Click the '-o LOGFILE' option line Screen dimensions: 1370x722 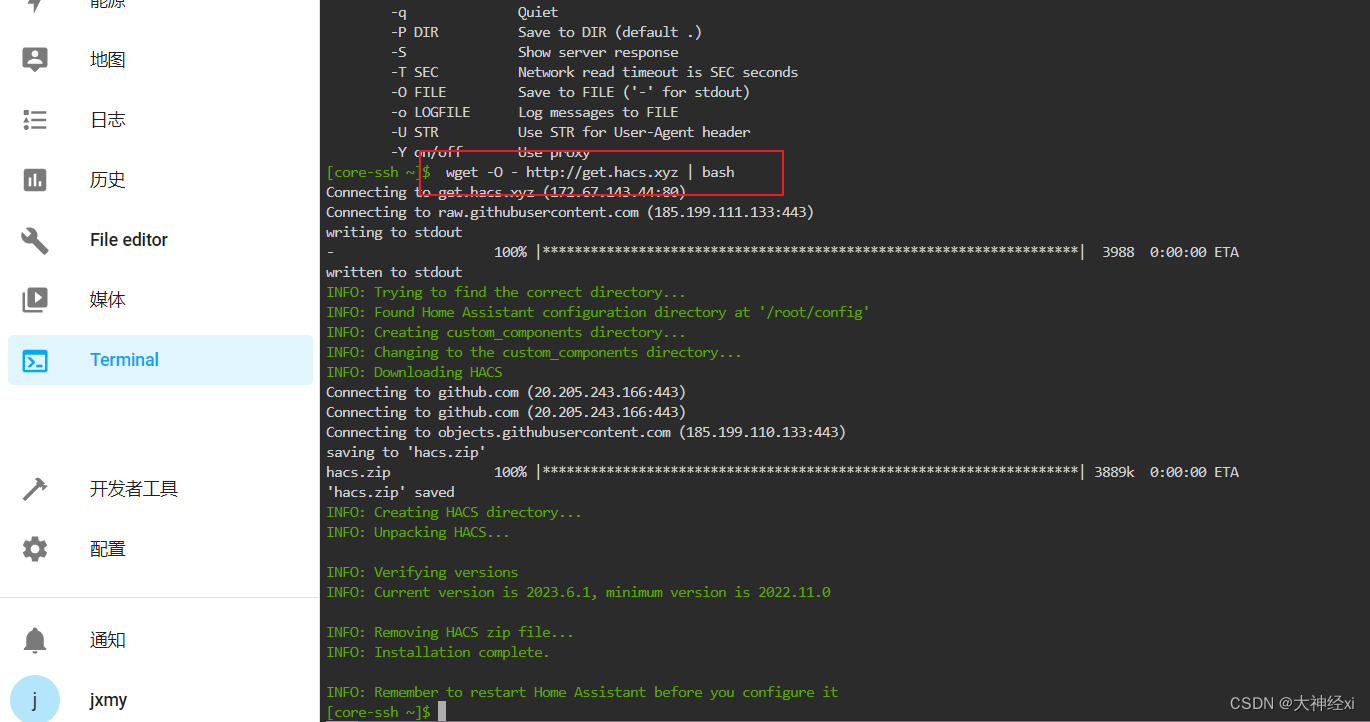(x=534, y=112)
